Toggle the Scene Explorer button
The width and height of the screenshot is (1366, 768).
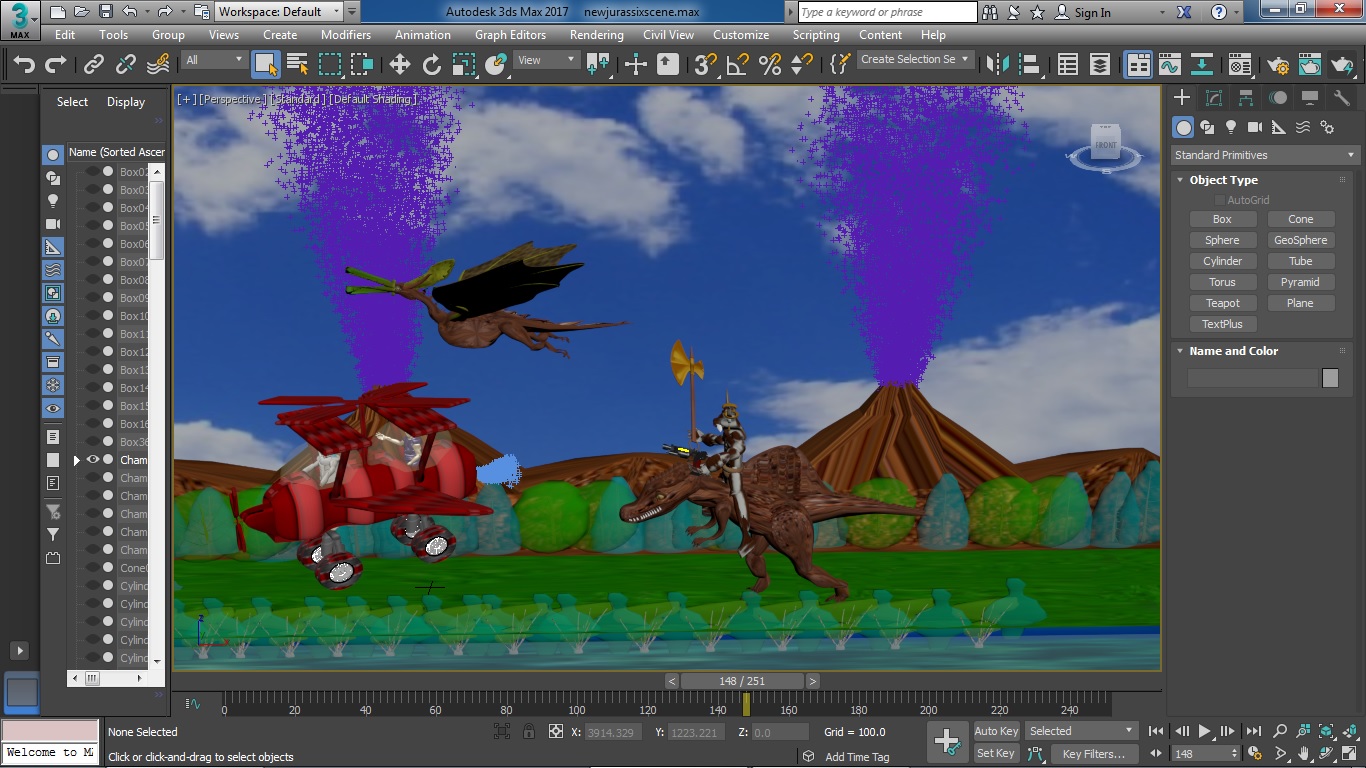click(1068, 65)
